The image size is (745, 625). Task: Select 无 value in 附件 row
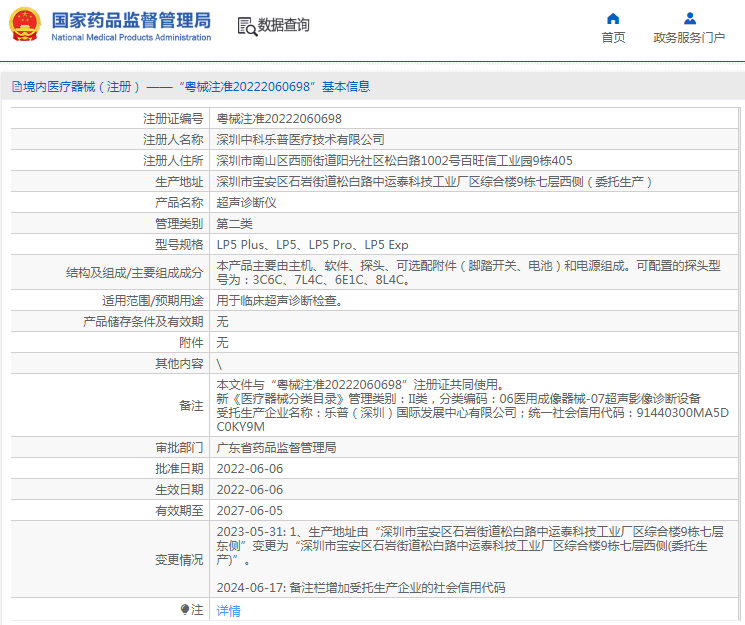[x=222, y=342]
